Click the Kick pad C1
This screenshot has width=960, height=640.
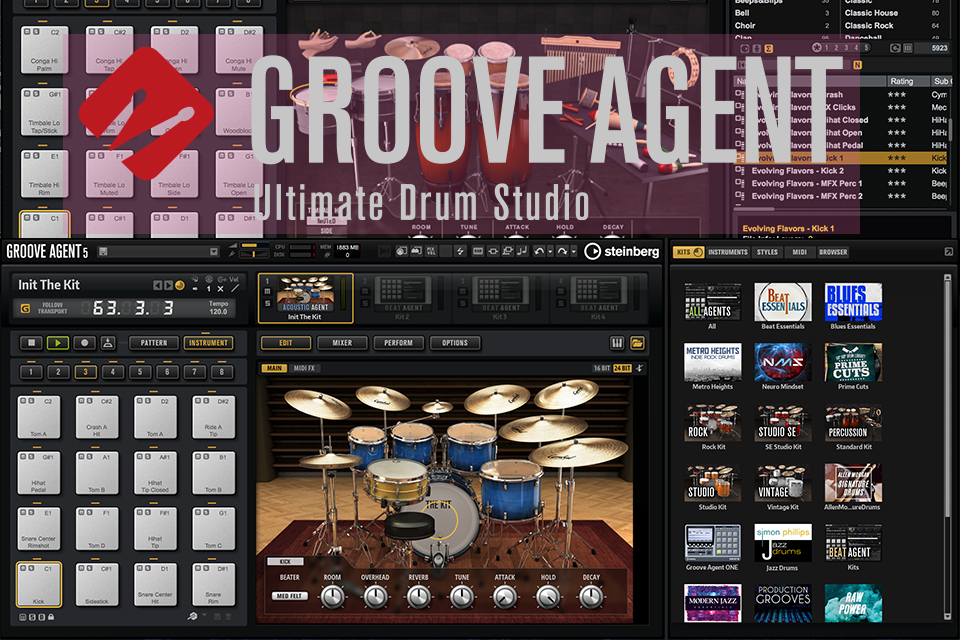39,583
